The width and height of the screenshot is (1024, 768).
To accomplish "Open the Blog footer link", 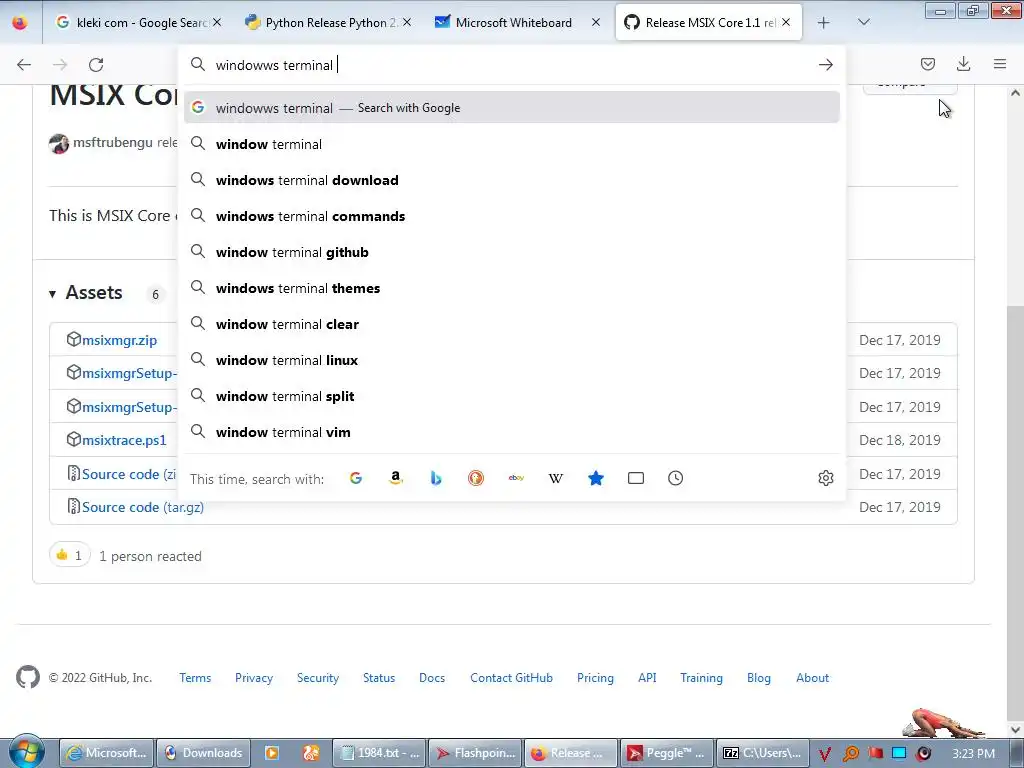I will click(x=758, y=678).
